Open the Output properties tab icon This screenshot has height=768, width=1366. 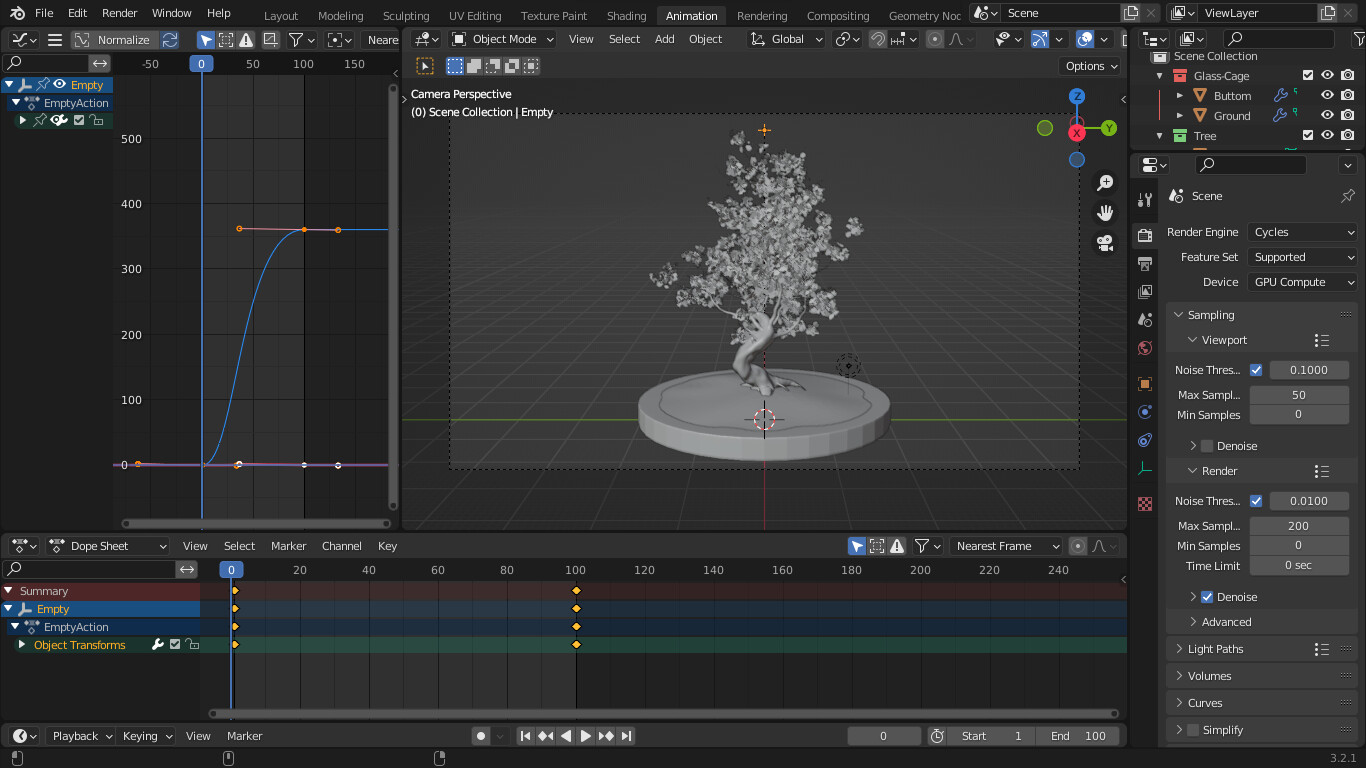click(1145, 264)
